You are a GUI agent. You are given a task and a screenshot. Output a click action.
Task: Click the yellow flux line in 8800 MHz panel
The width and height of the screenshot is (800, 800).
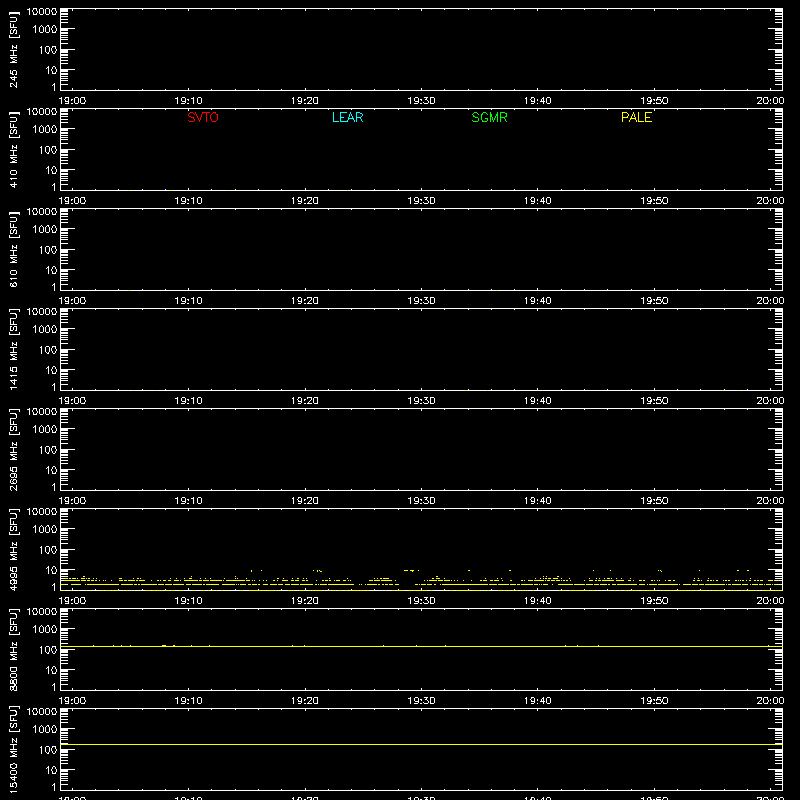coord(421,646)
